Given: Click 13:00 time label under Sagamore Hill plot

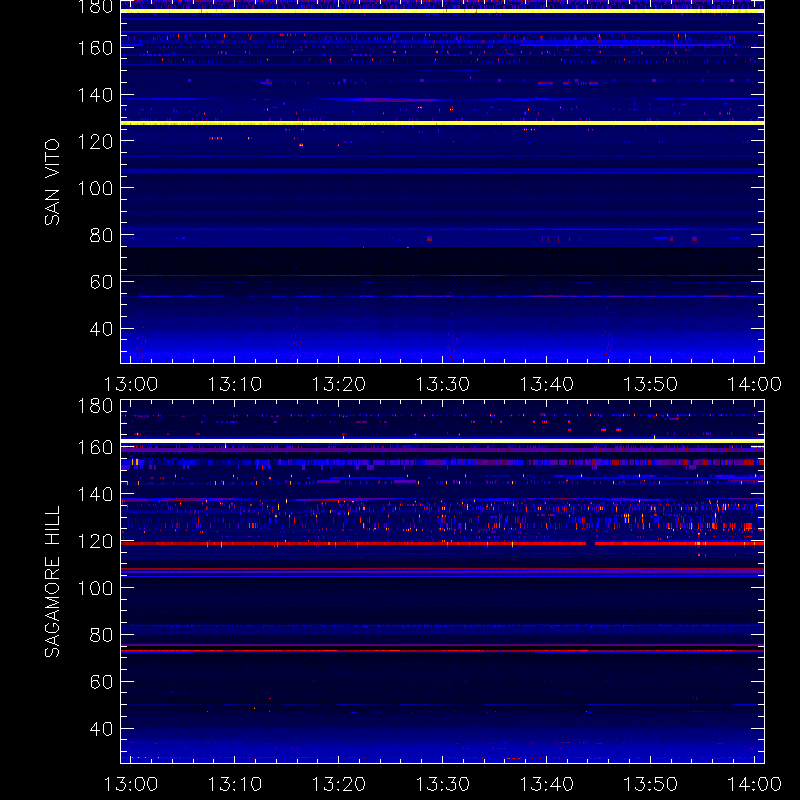Looking at the screenshot, I should click(131, 784).
